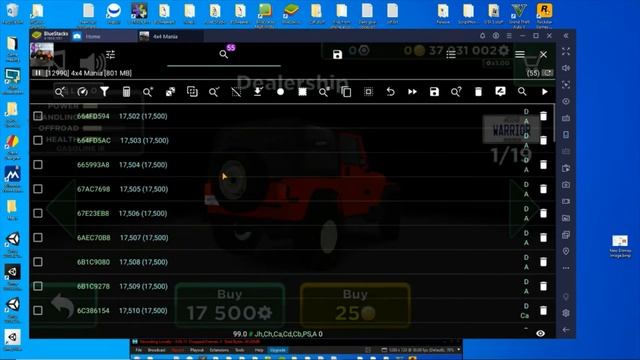This screenshot has height=360, width=640.
Task: Toggle the eye visibility icon at bottom right
Action: [x=540, y=333]
